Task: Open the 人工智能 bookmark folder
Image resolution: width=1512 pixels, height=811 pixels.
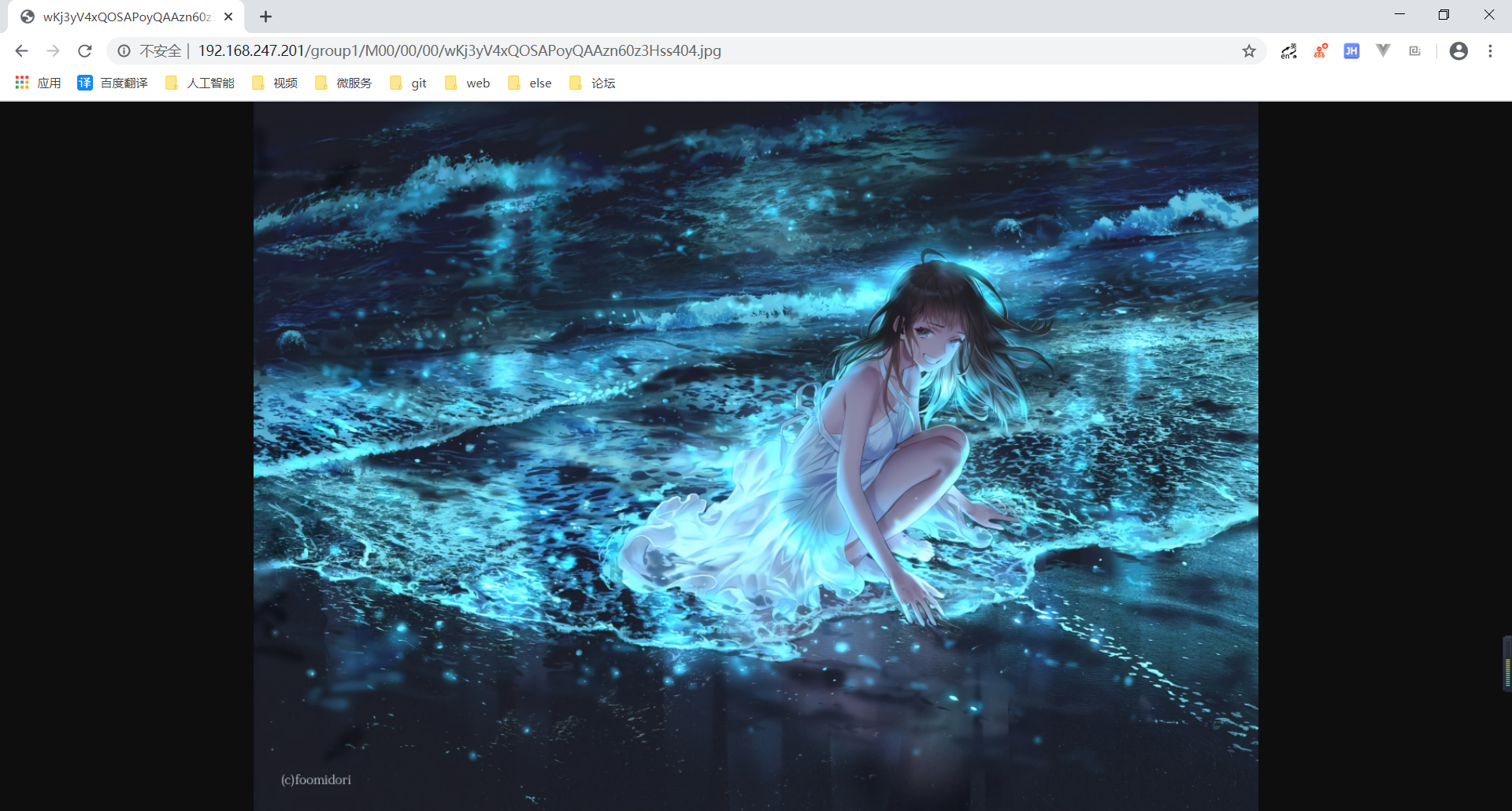Action: (200, 83)
